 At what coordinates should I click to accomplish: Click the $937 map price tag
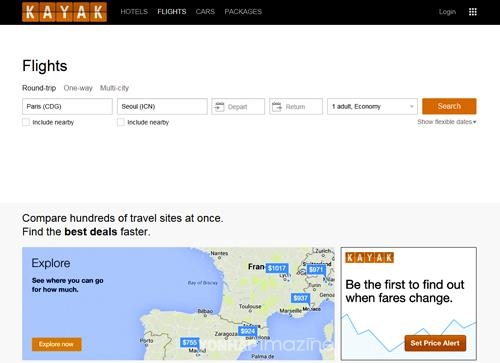301,298
